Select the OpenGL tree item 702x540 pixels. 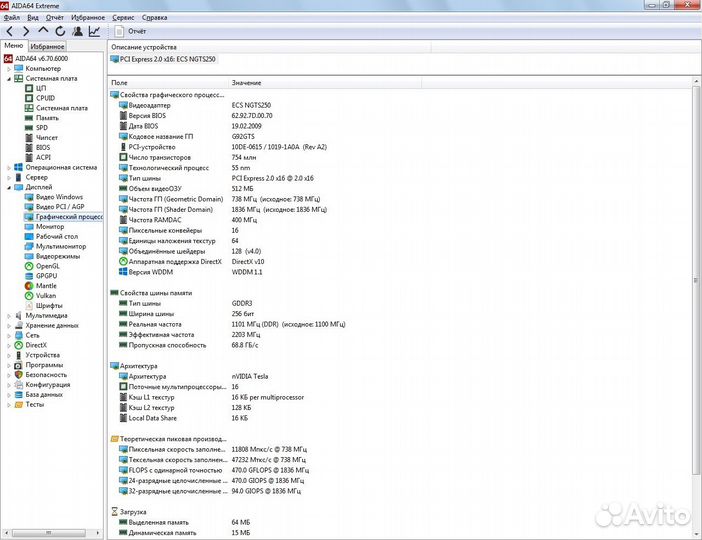pos(47,266)
